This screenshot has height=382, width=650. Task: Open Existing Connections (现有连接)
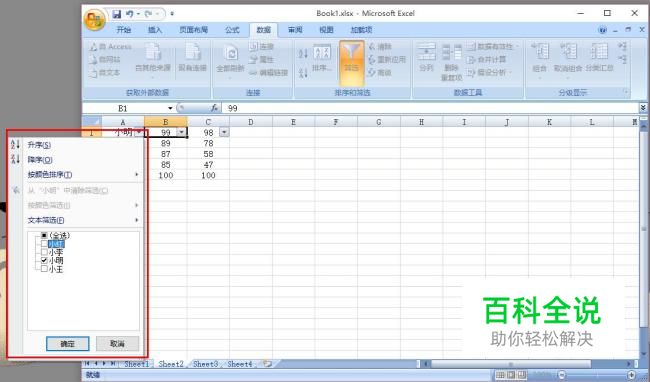[192, 57]
